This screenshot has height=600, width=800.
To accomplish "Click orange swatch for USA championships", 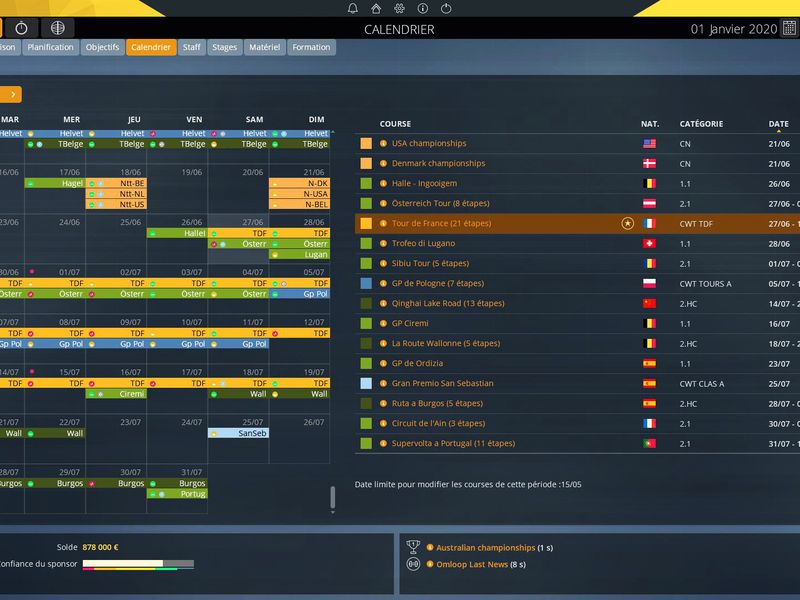I will tap(366, 143).
